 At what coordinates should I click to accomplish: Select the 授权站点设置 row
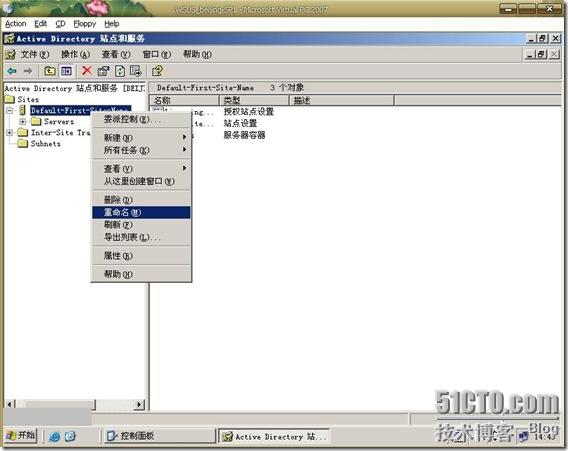point(248,112)
